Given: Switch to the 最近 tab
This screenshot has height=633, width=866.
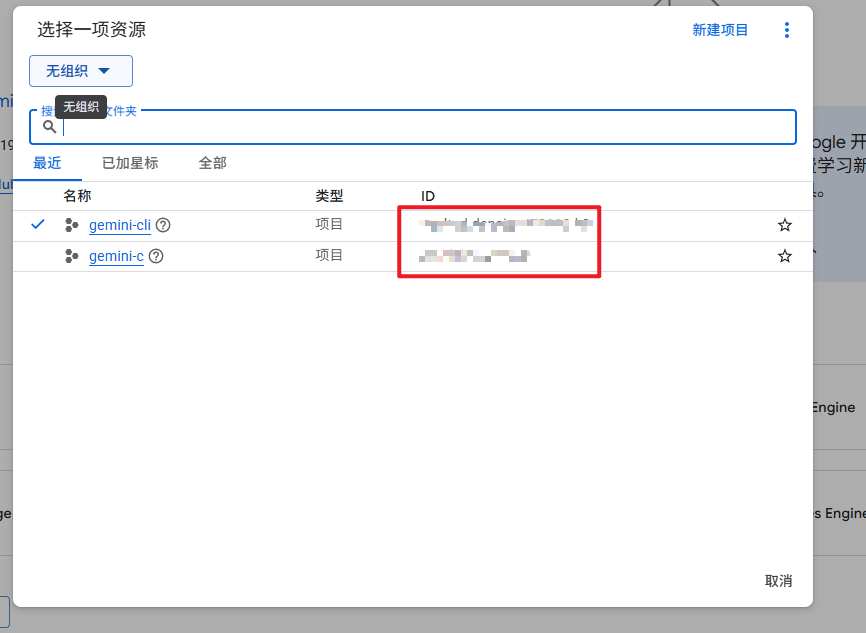Looking at the screenshot, I should [x=47, y=163].
